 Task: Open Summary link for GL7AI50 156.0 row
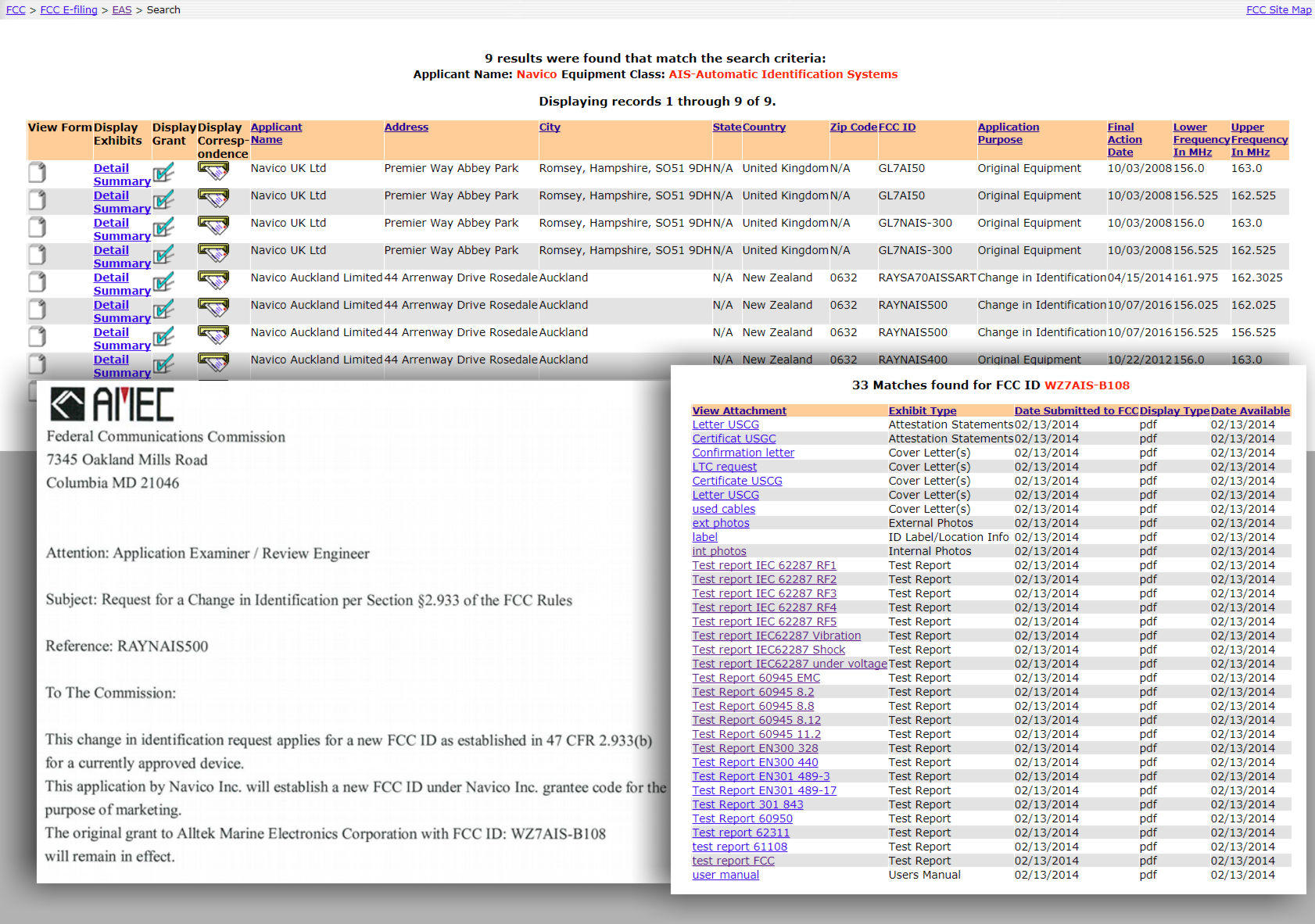point(122,181)
